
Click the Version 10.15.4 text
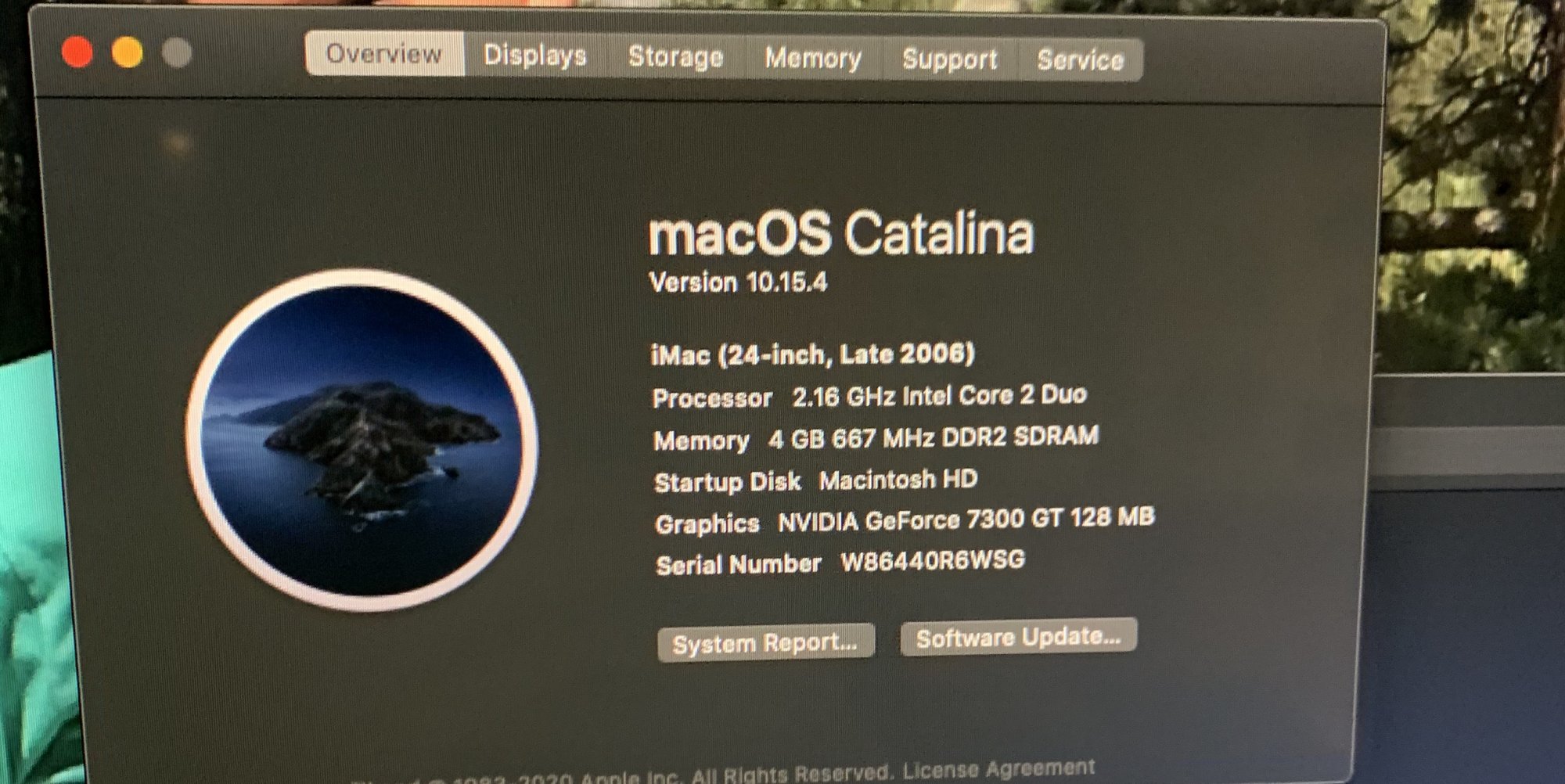(738, 282)
